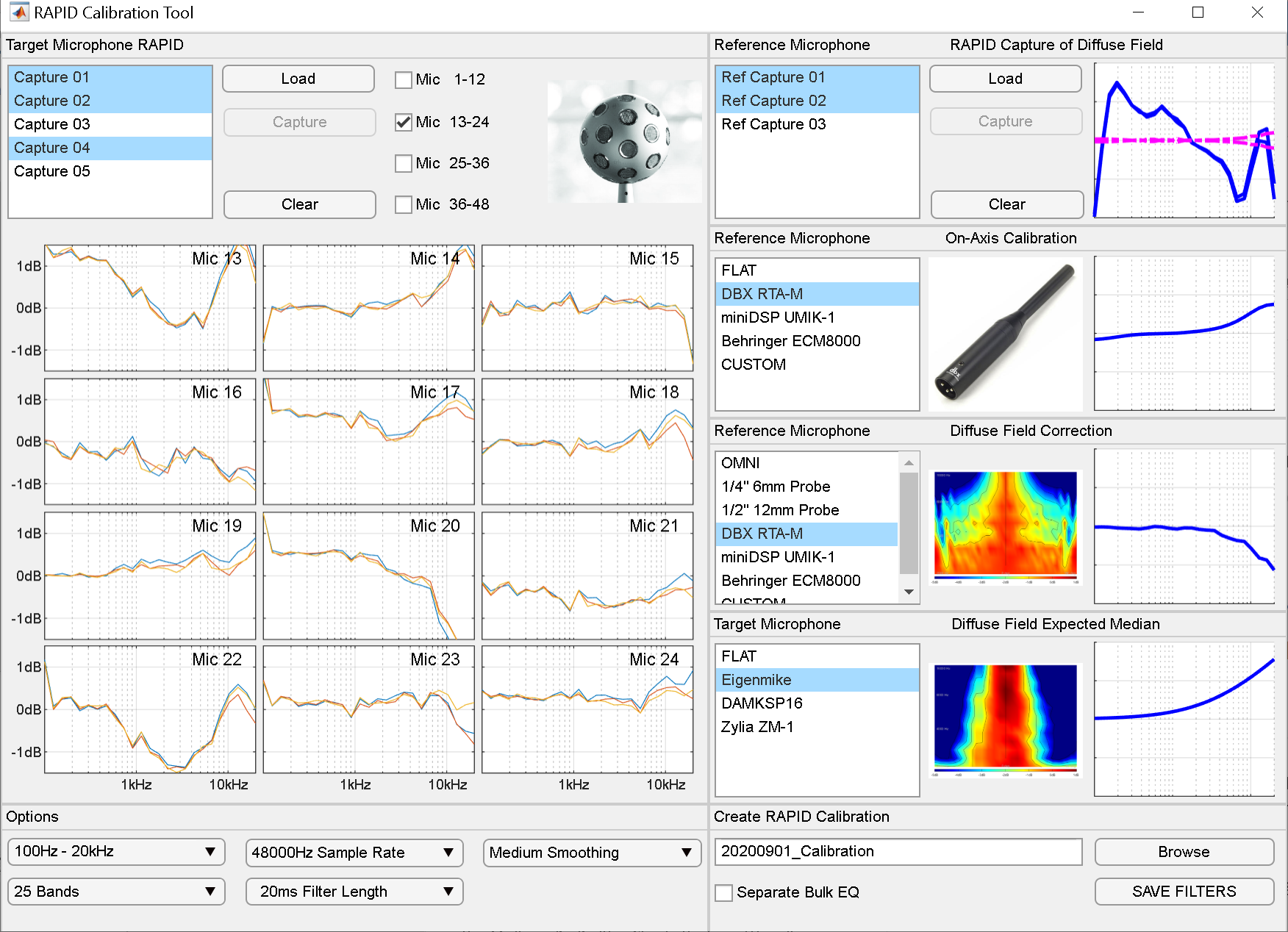Click the Diffuse Field list scrollbar thumb
Viewport: 1288px width, 932px height.
click(x=909, y=523)
